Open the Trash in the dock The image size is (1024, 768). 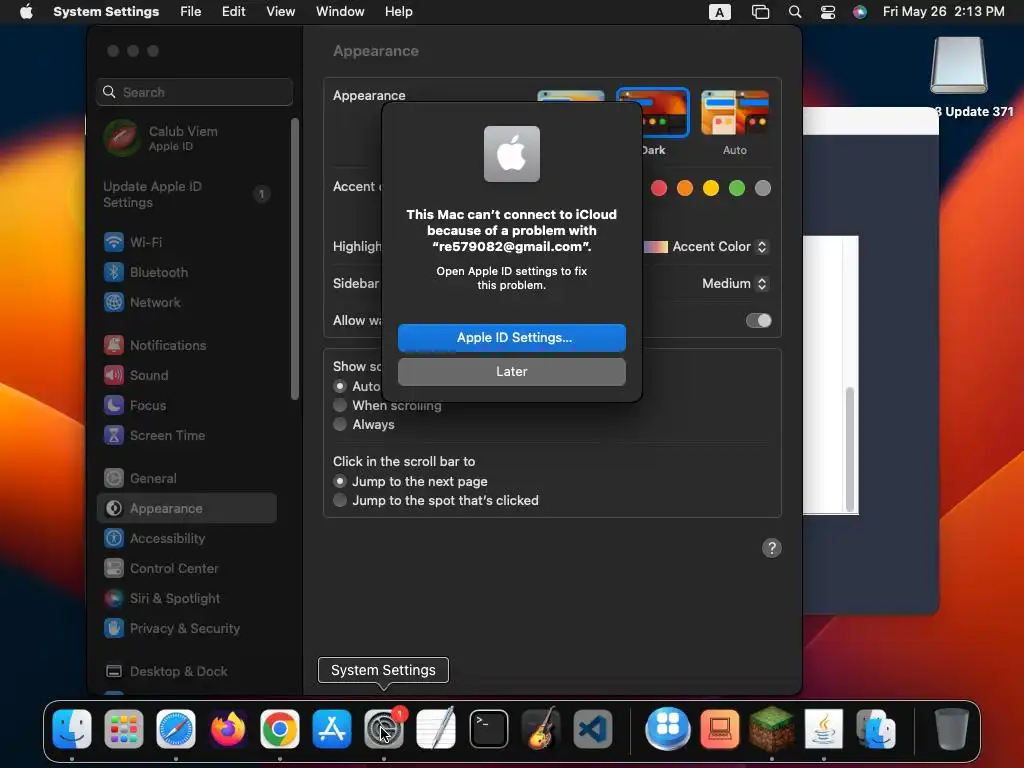point(952,728)
